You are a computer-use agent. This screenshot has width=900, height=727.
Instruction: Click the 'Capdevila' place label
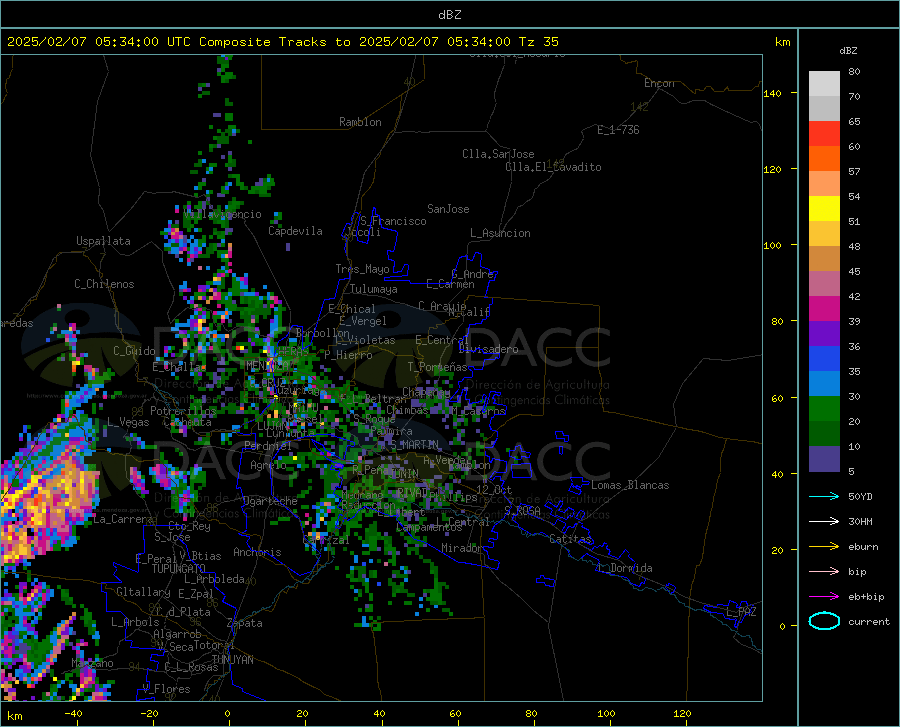(x=295, y=231)
